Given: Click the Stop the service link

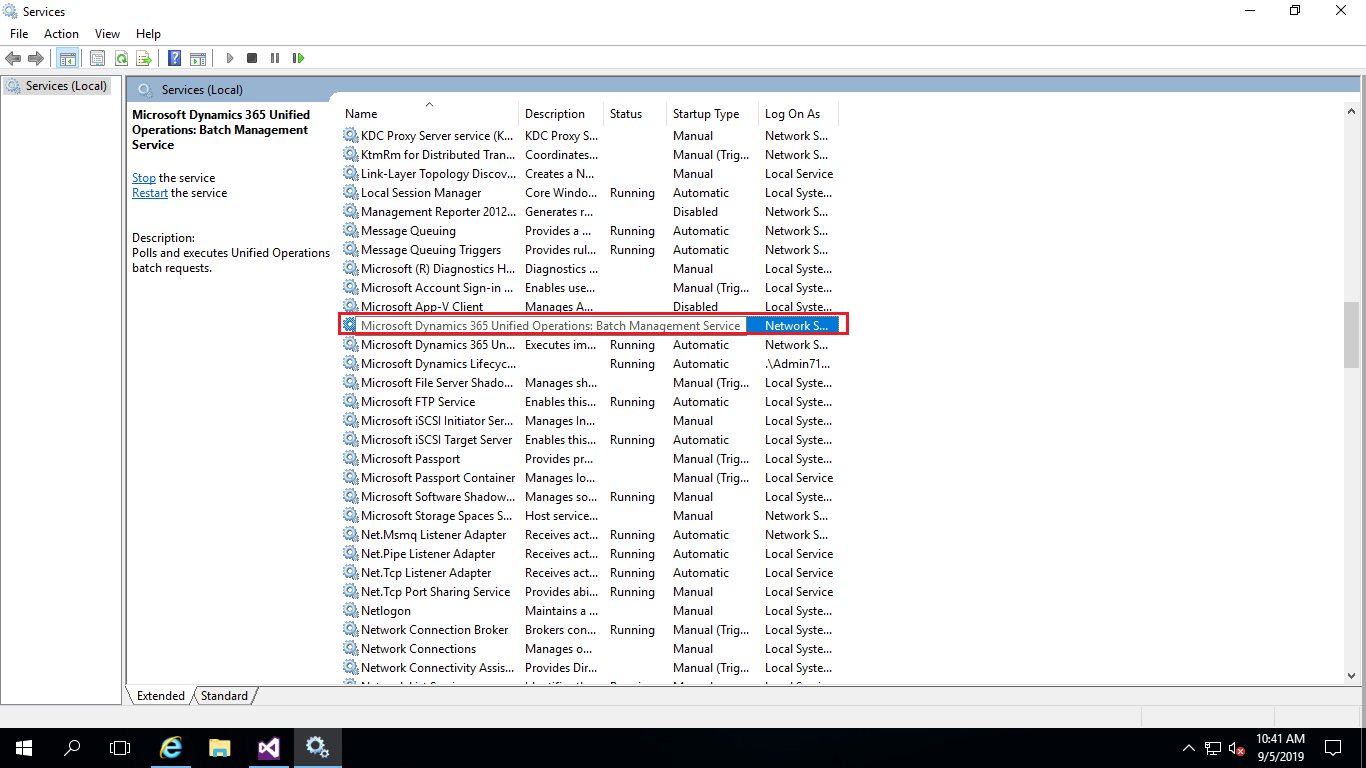Looking at the screenshot, I should coord(144,178).
